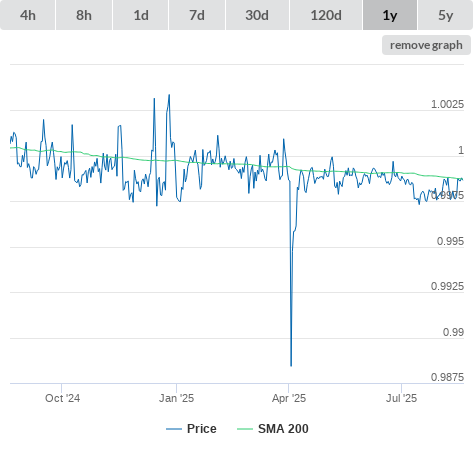The image size is (474, 455).
Task: Click the green SMA 200 legend swatch
Action: (245, 429)
